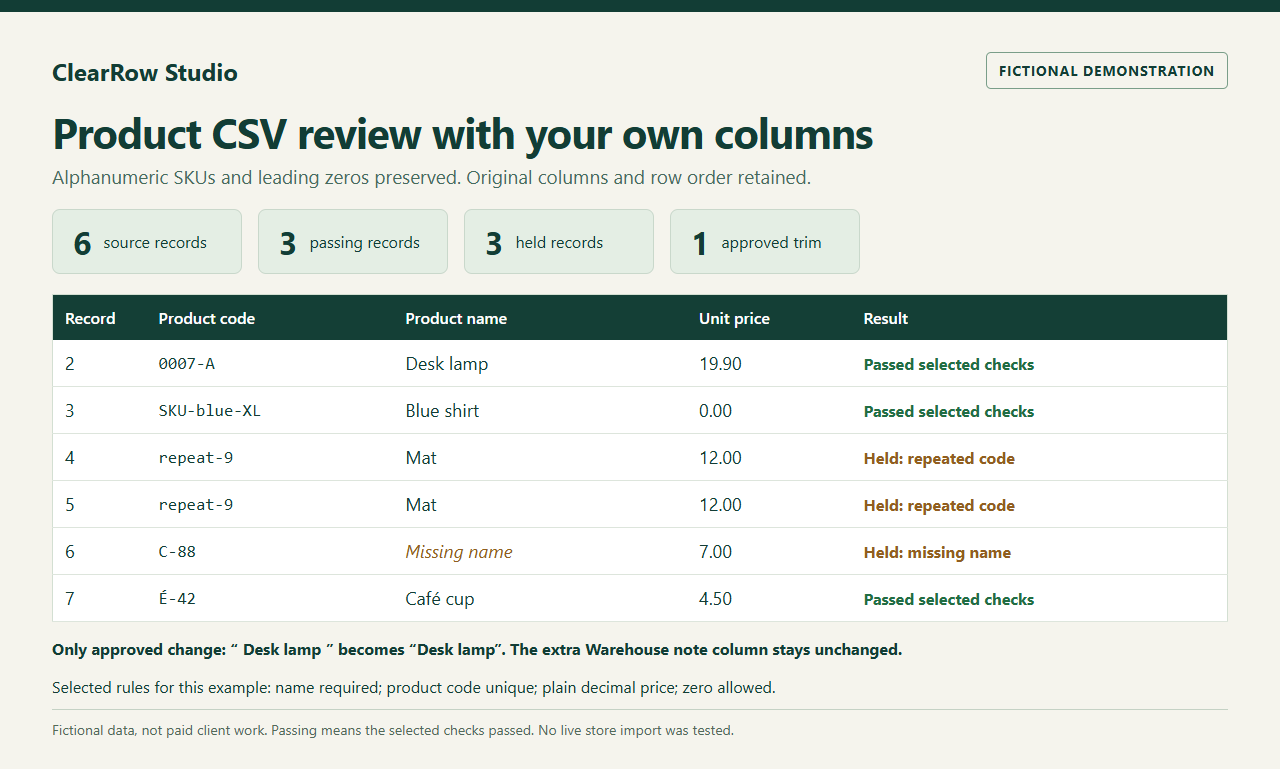Click the Fictional Demonstration badge
This screenshot has height=769, width=1280.
click(1107, 71)
